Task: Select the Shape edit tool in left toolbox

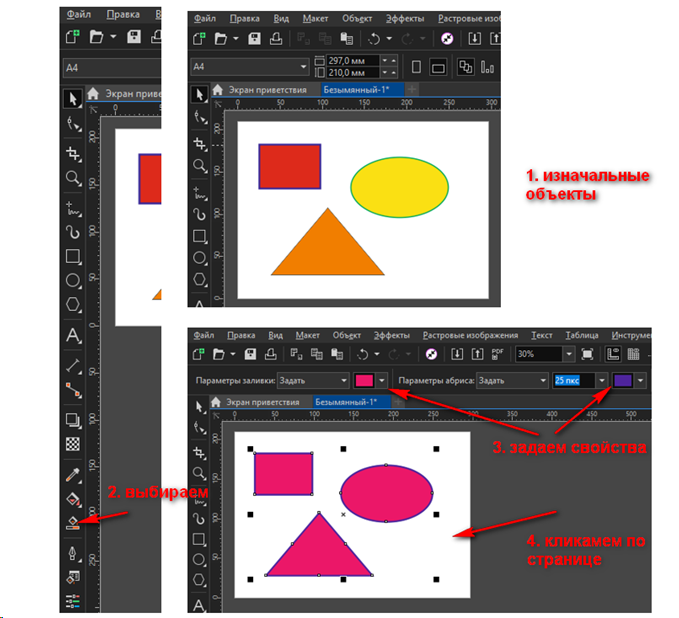Action: click(x=73, y=123)
